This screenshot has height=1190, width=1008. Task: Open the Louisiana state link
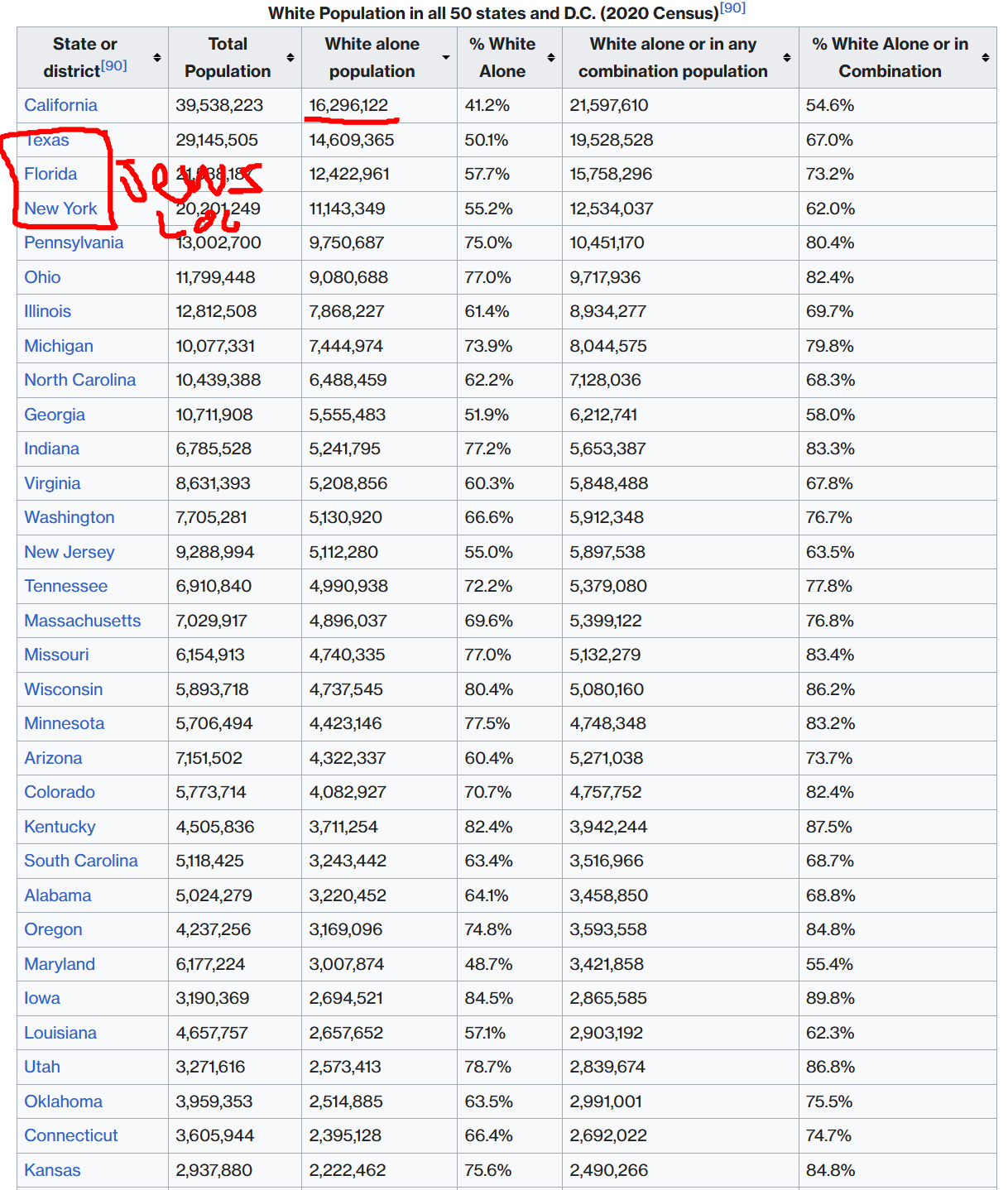[x=60, y=1033]
